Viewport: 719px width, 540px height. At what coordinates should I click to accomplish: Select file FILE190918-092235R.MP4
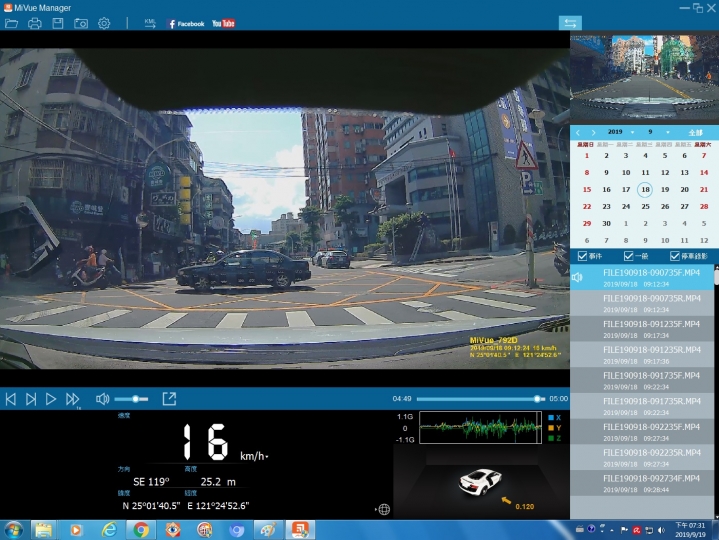(x=642, y=457)
